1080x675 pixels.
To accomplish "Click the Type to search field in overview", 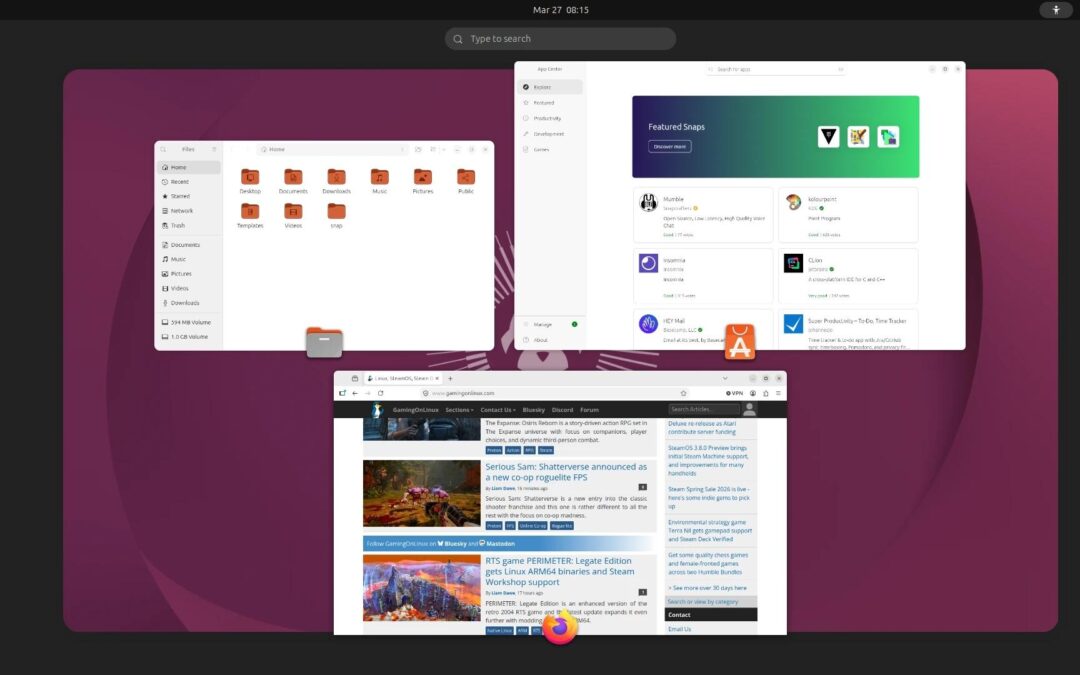I will [560, 39].
